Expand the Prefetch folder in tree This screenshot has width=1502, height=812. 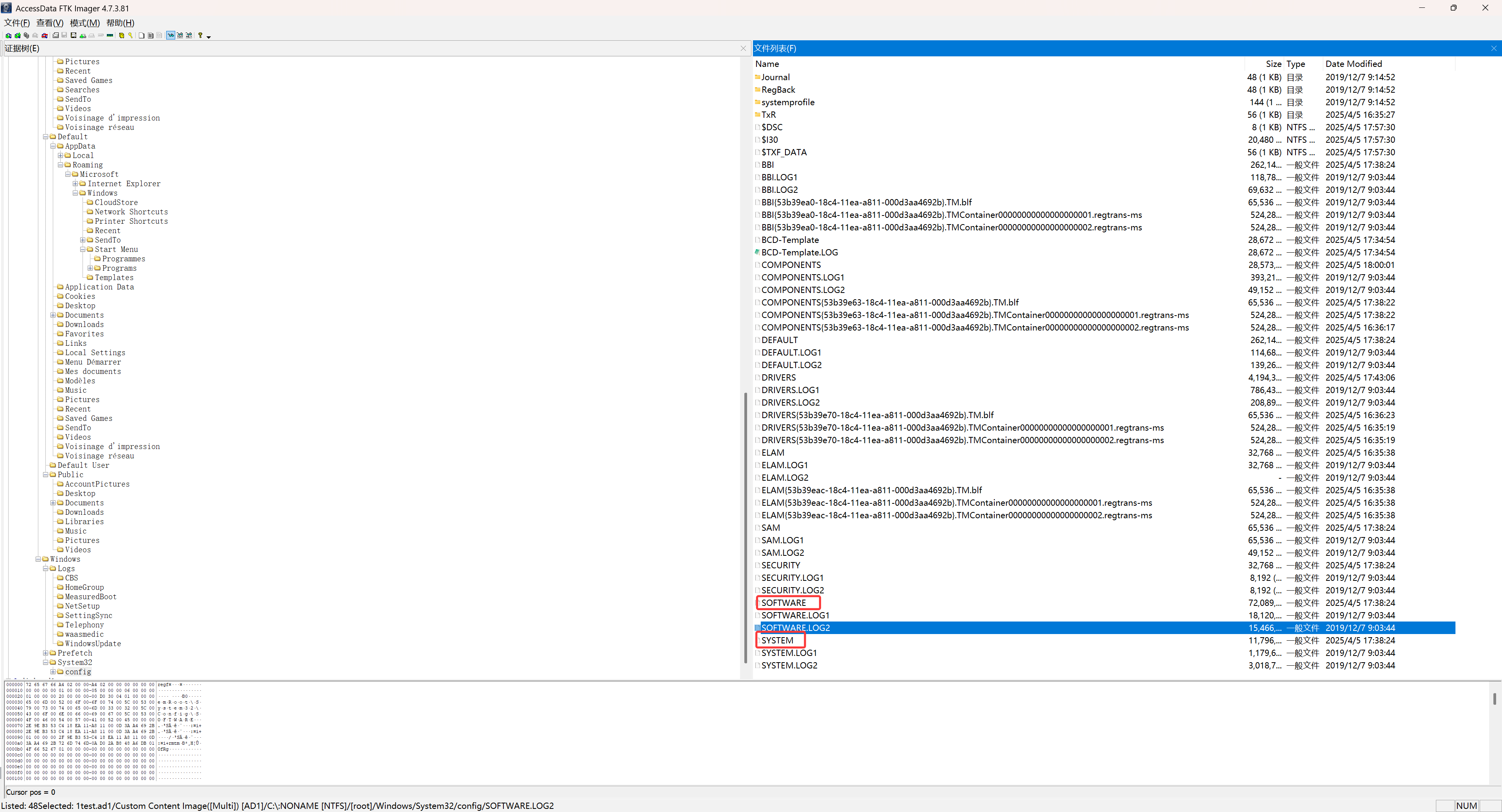coord(45,653)
